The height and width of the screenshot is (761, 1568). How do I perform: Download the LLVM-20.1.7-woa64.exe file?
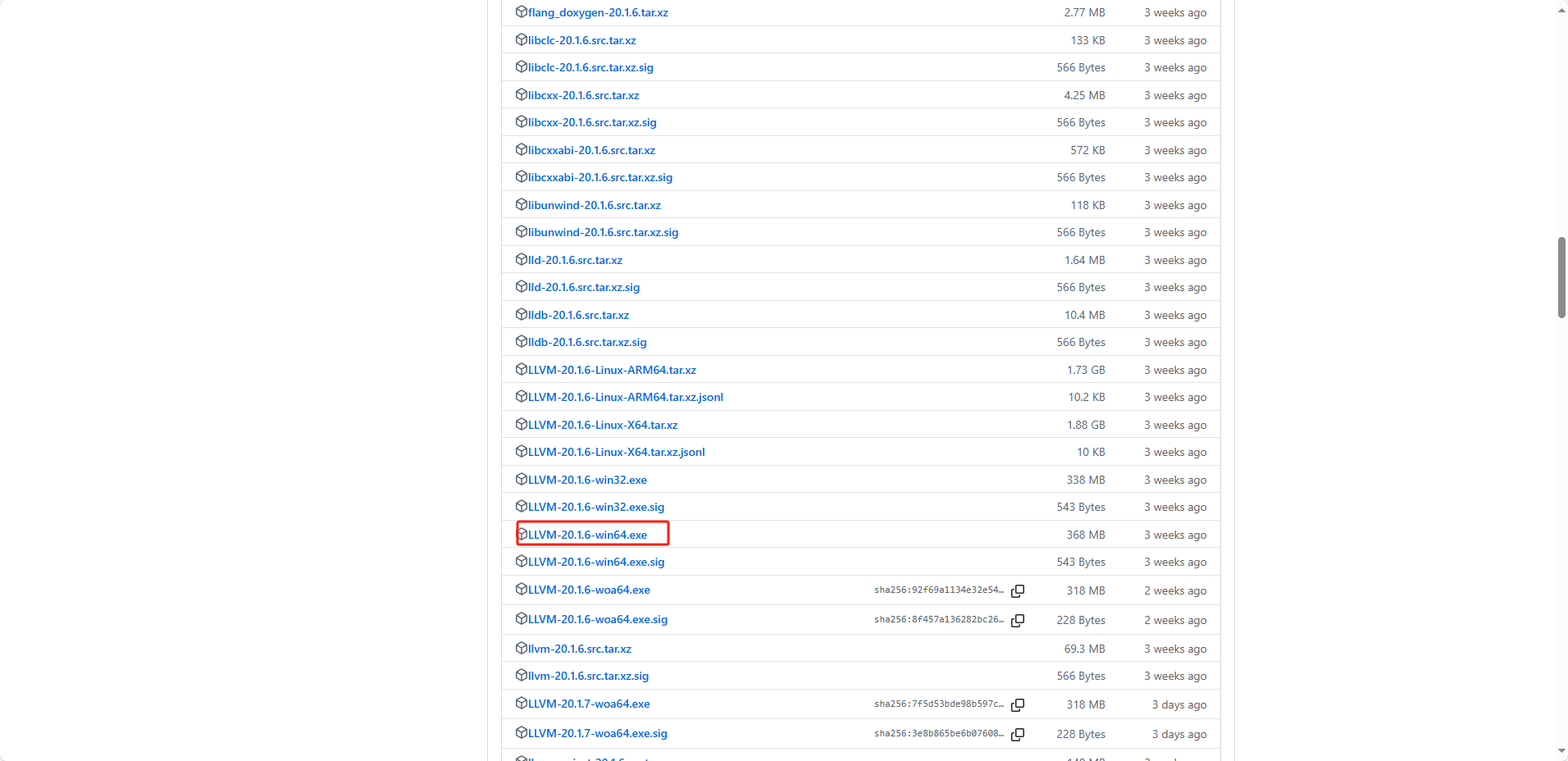[589, 704]
